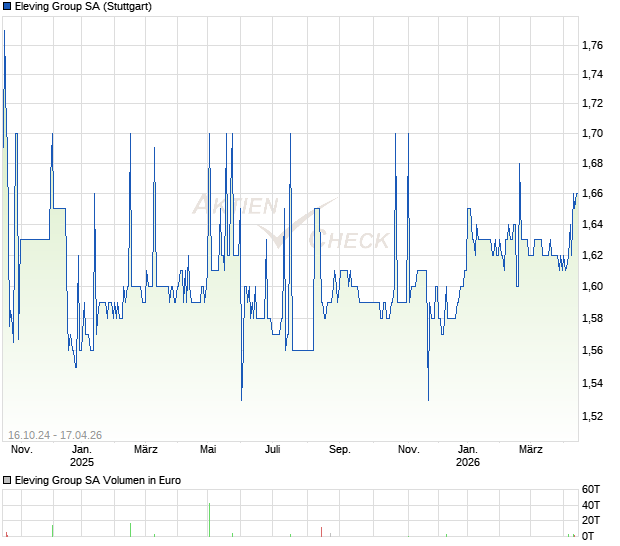Click the red volume bar in August

pos(321,532)
